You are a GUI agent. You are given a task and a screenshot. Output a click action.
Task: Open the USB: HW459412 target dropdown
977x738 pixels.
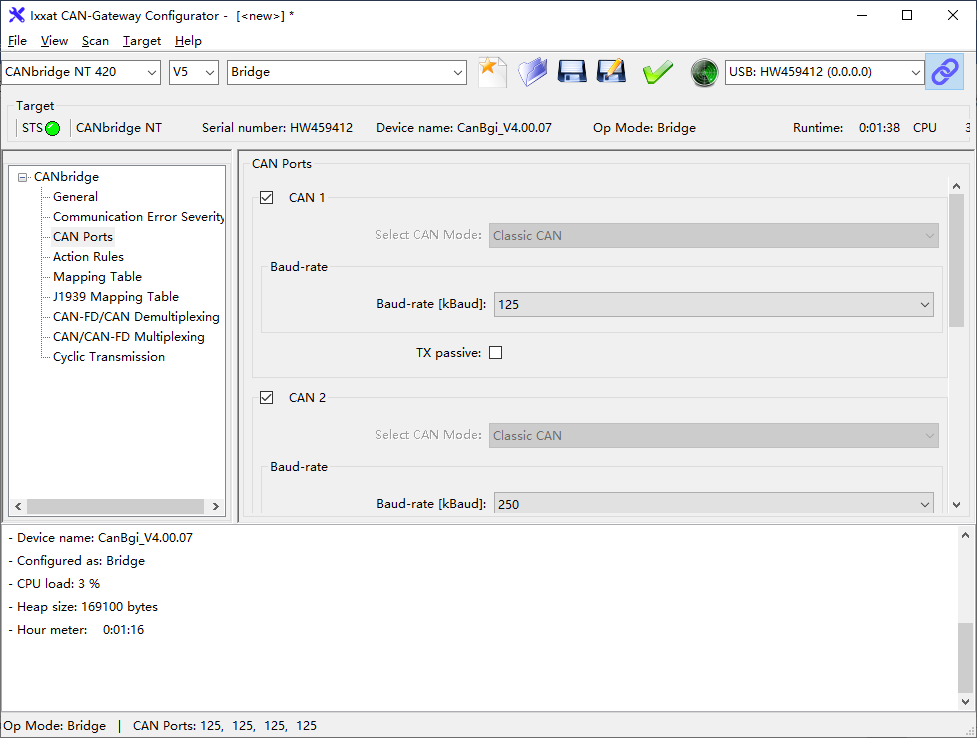pos(824,72)
